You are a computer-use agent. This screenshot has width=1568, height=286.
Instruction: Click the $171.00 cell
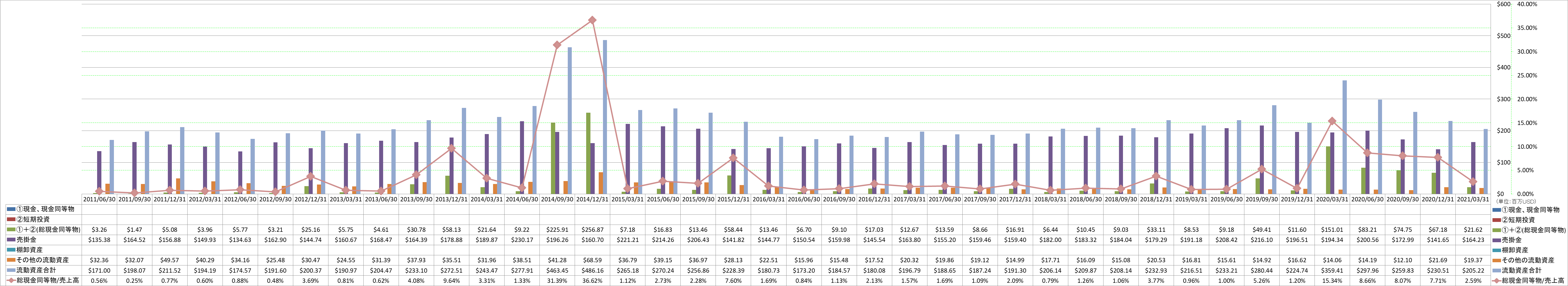[x=99, y=270]
